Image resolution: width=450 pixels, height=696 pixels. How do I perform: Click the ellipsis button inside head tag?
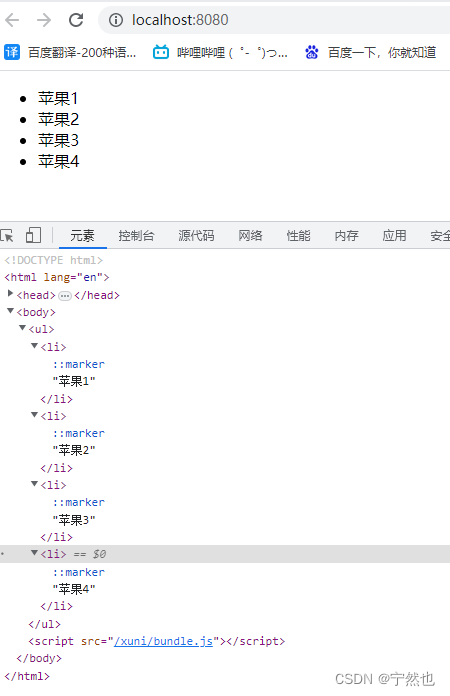[65, 296]
